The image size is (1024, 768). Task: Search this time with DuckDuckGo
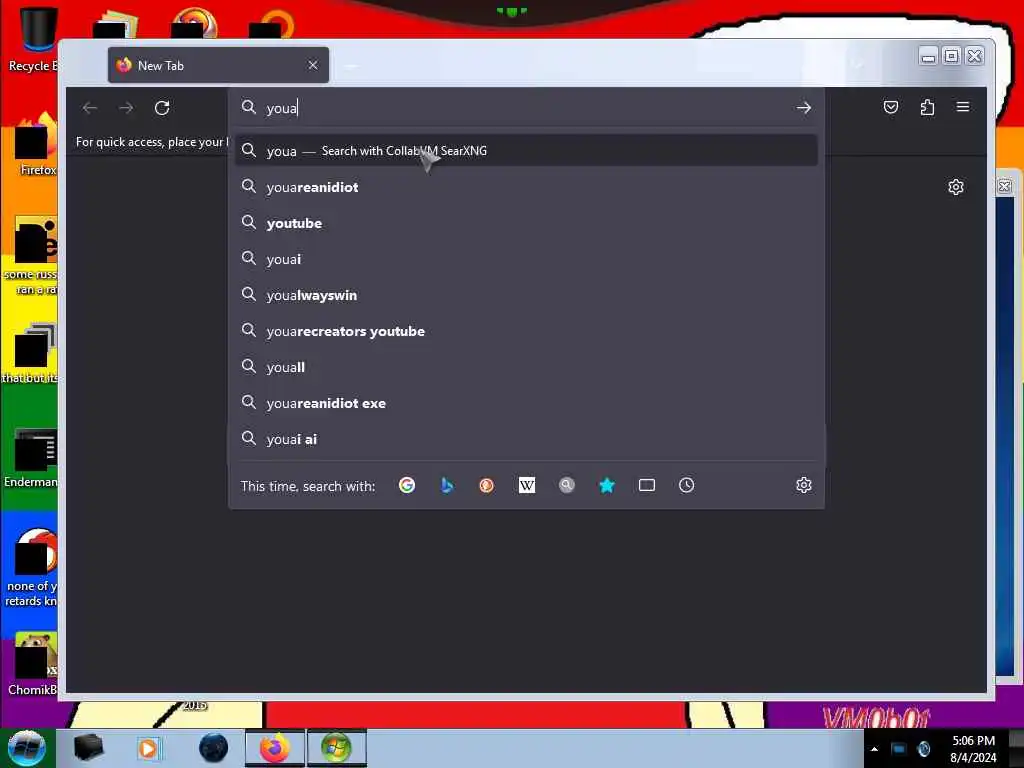(487, 485)
